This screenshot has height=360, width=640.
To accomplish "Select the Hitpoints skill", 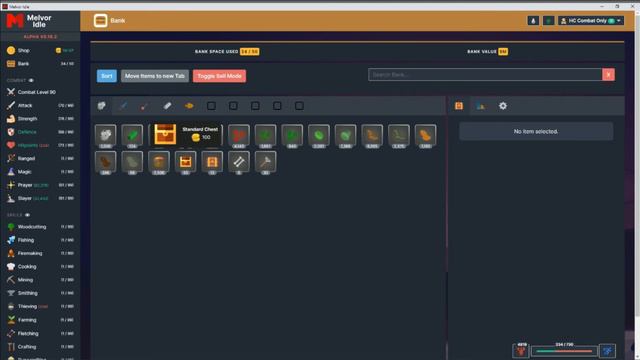I will point(40,145).
